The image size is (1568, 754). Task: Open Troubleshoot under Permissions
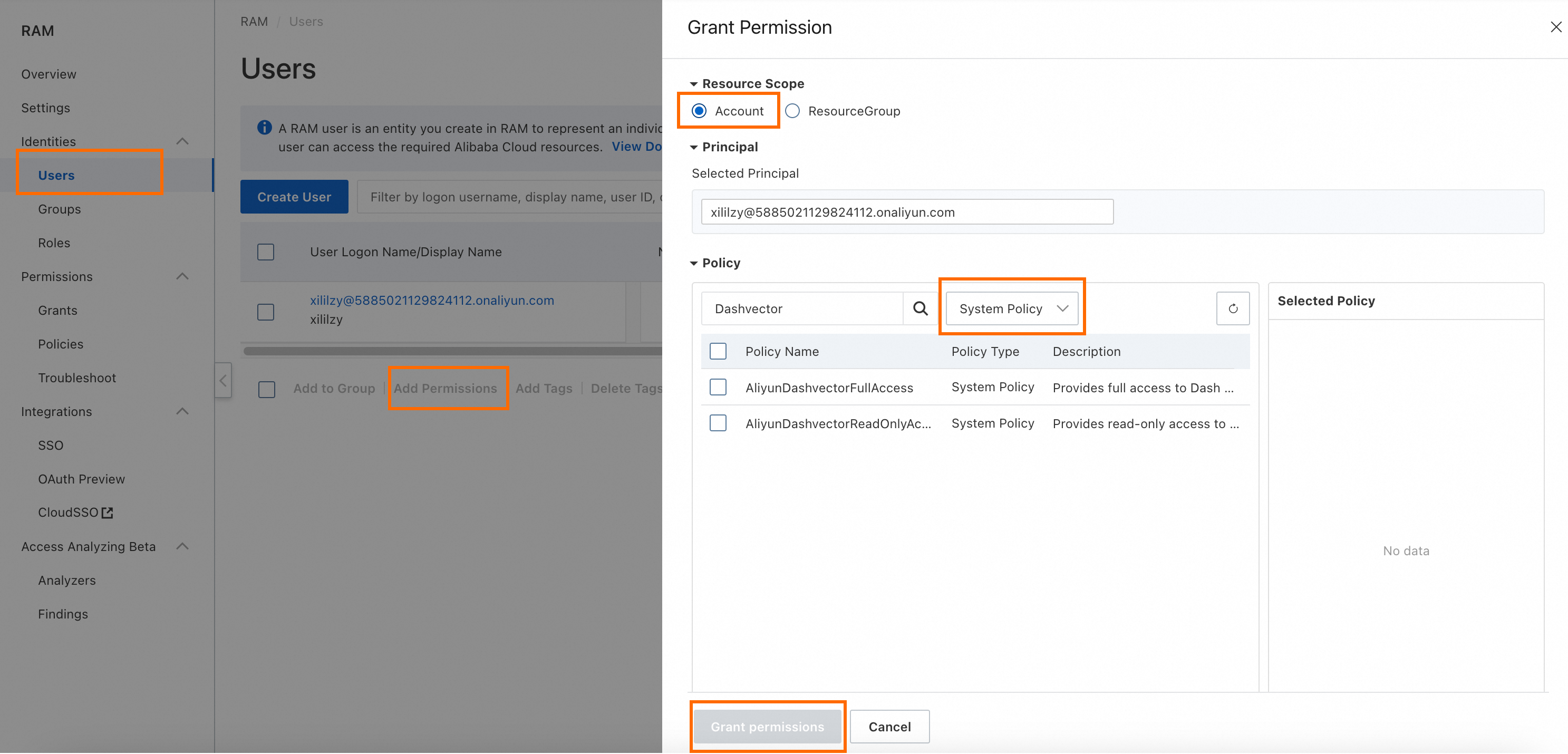pyautogui.click(x=76, y=378)
